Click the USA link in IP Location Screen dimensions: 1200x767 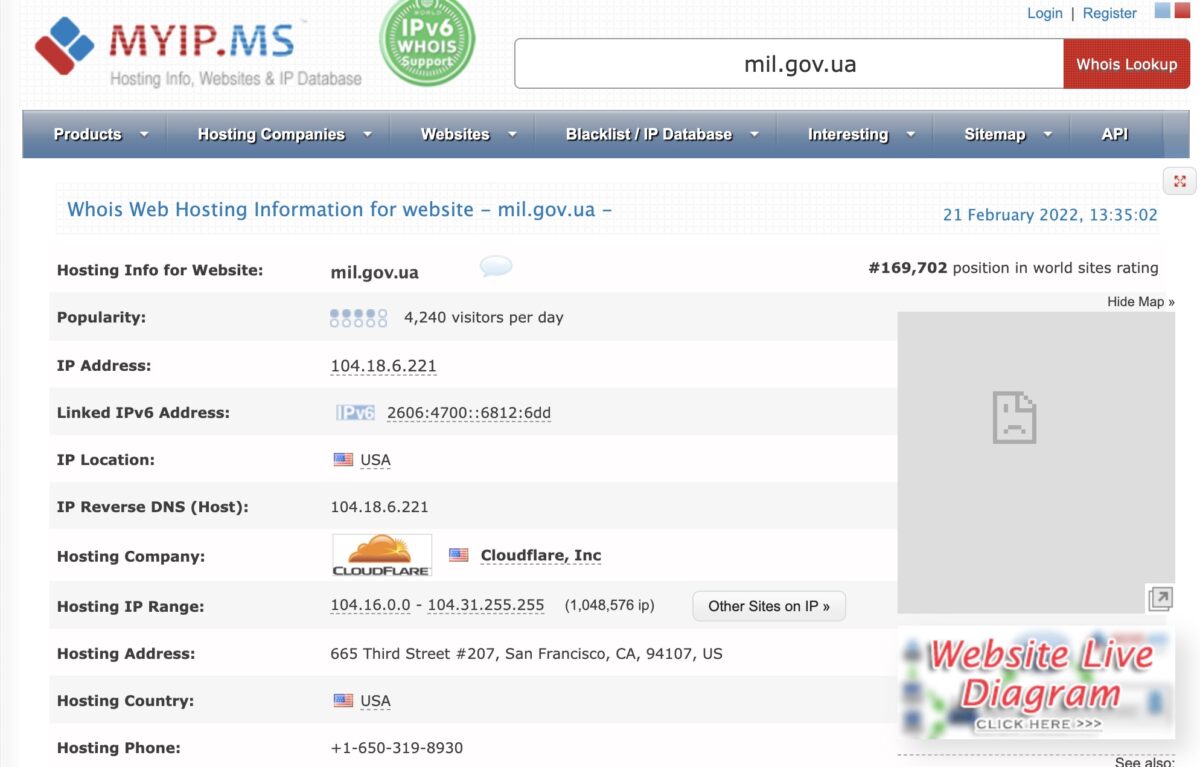pyautogui.click(x=376, y=460)
